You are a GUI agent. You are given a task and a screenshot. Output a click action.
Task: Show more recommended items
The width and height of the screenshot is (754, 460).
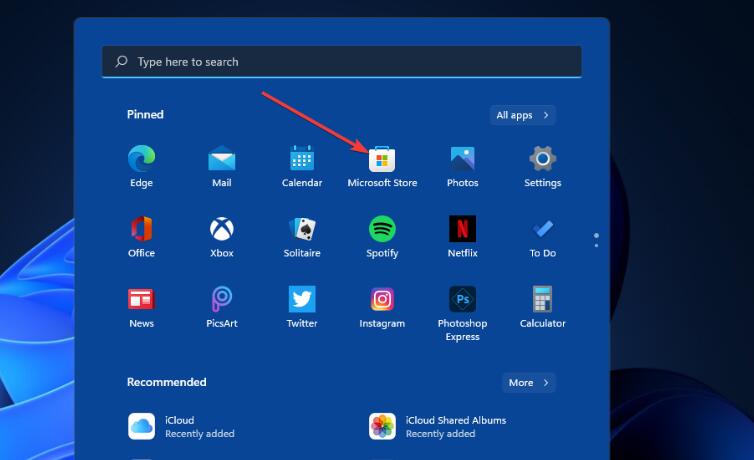coord(529,383)
